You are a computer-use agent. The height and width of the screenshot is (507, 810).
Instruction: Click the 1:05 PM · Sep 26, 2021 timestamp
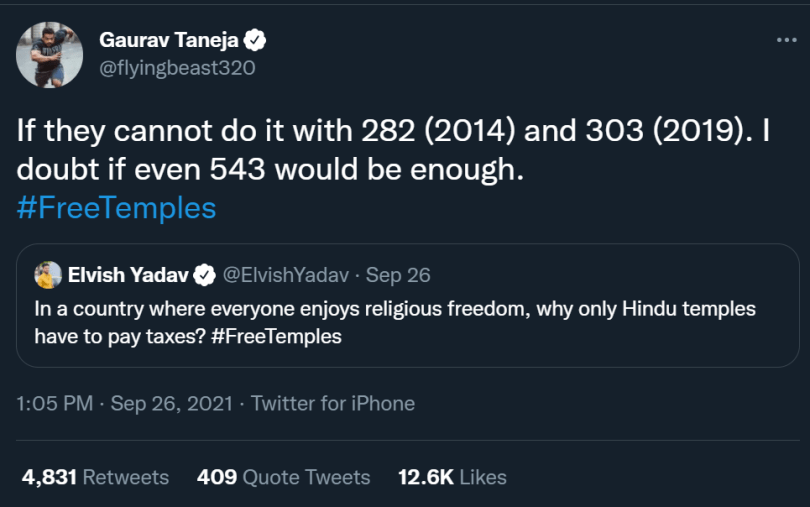coord(124,403)
